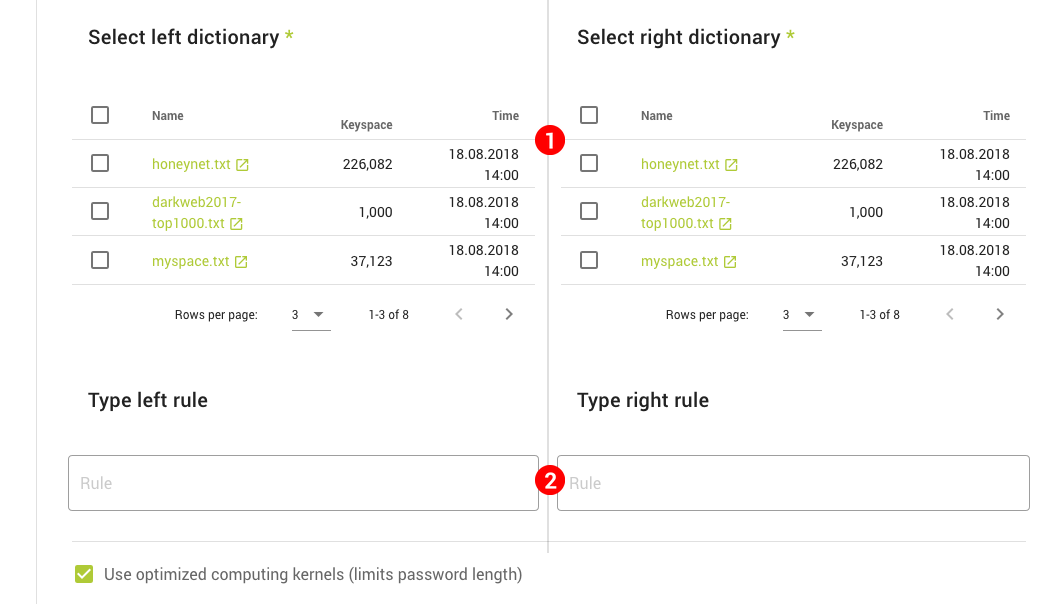Focus the right Rule input field
The width and height of the screenshot is (1062, 604).
point(793,483)
